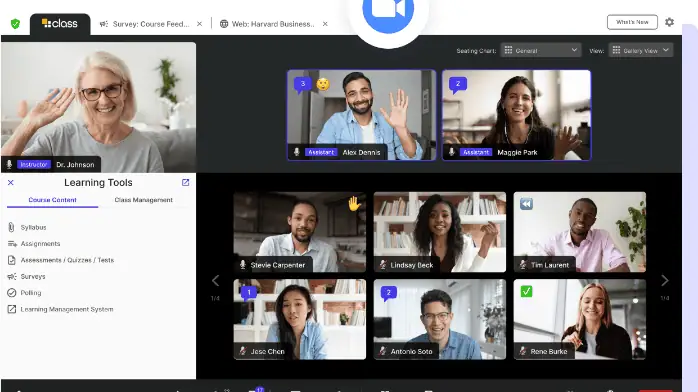
Task: Click the Surveys megaphone icon
Action: [x=12, y=276]
